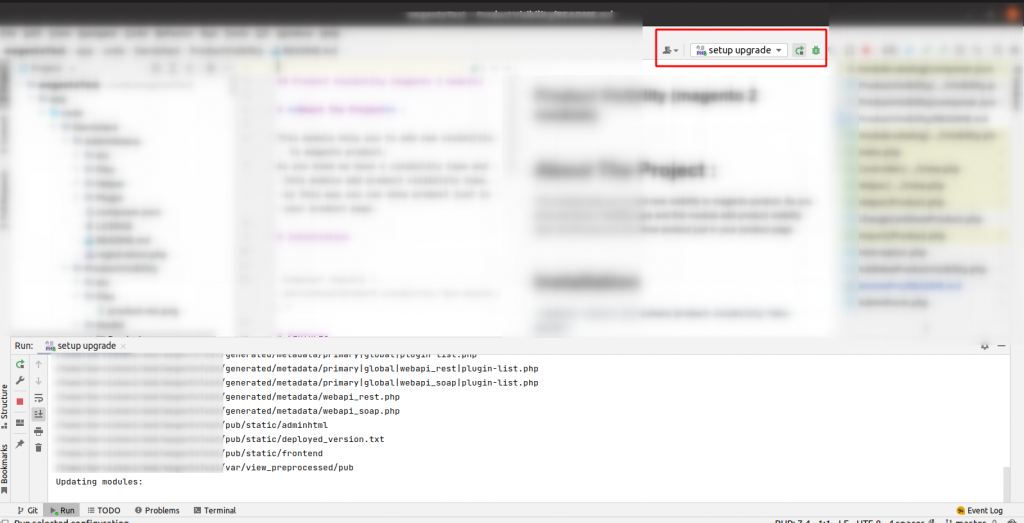Open the setup upgrade run configuration dropdown
This screenshot has height=523, width=1024.
pyautogui.click(x=739, y=50)
